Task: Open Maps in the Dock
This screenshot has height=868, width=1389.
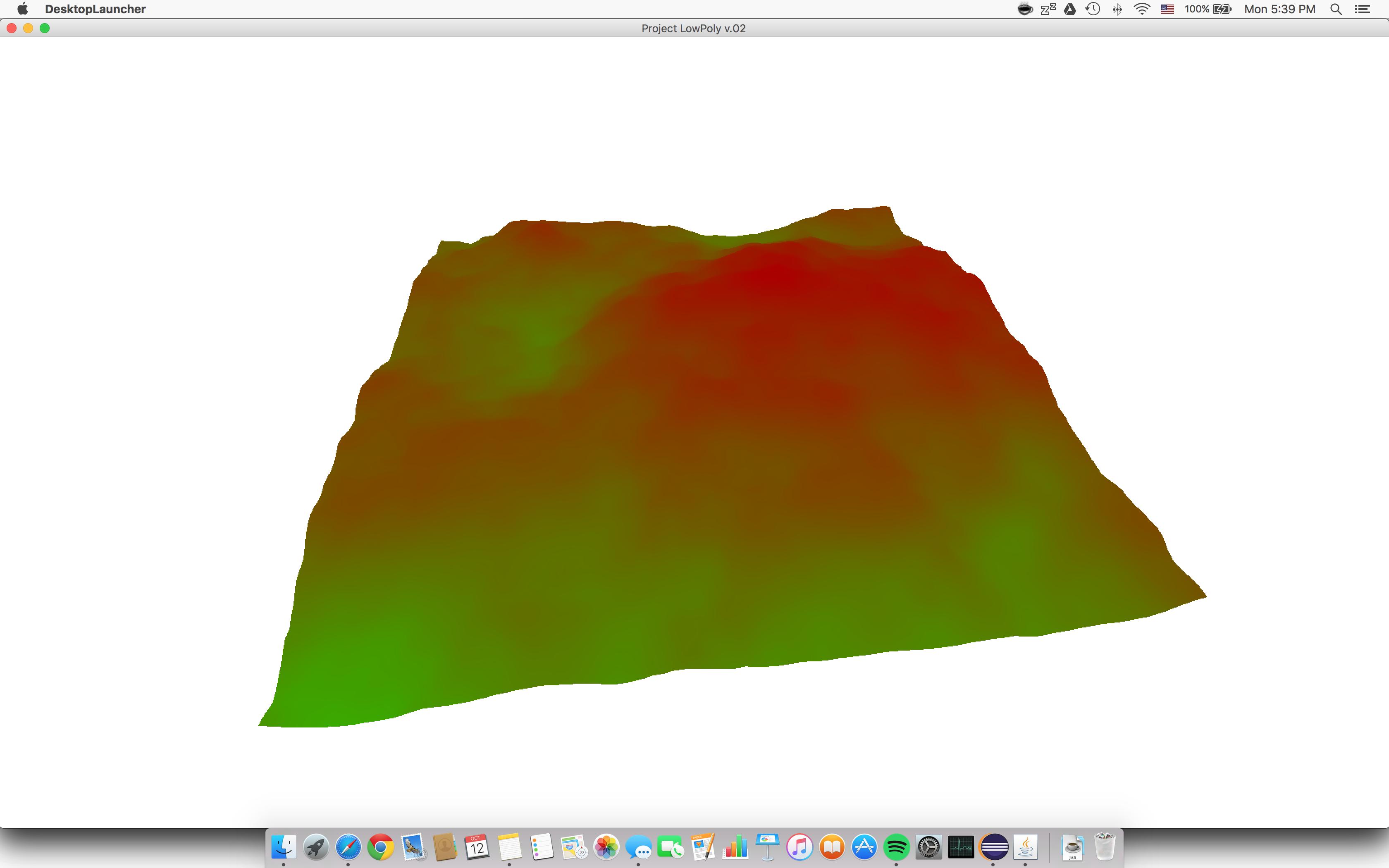Action: [x=573, y=847]
